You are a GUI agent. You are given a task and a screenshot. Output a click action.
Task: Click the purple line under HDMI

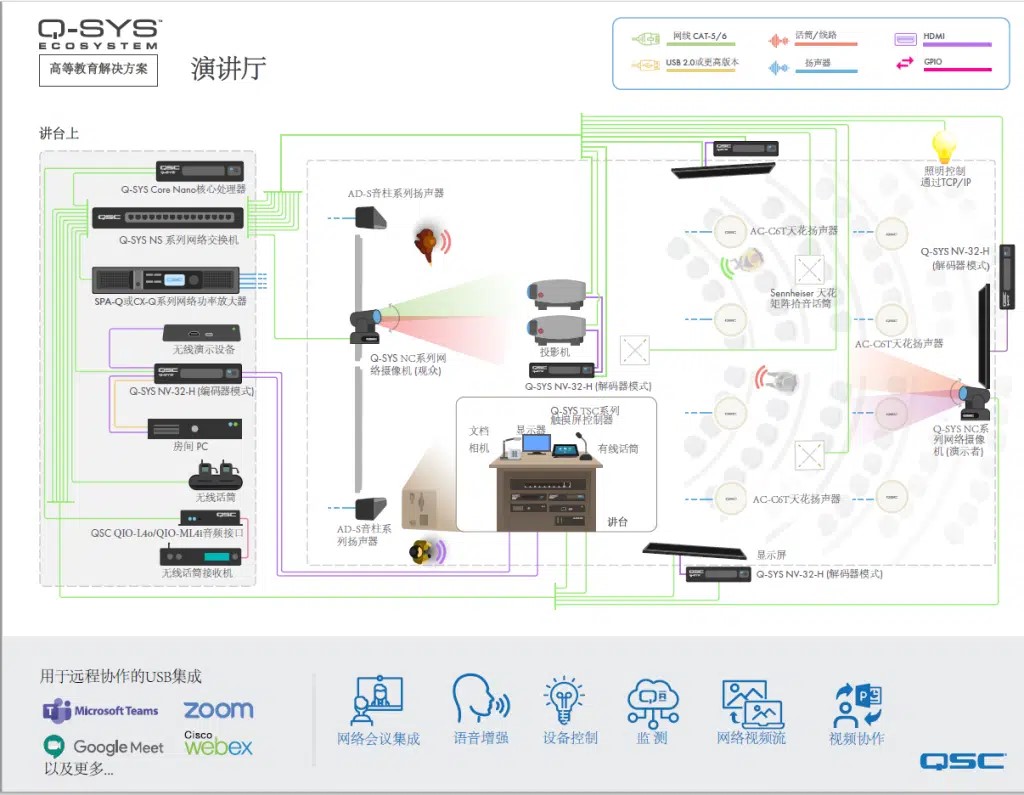point(957,44)
